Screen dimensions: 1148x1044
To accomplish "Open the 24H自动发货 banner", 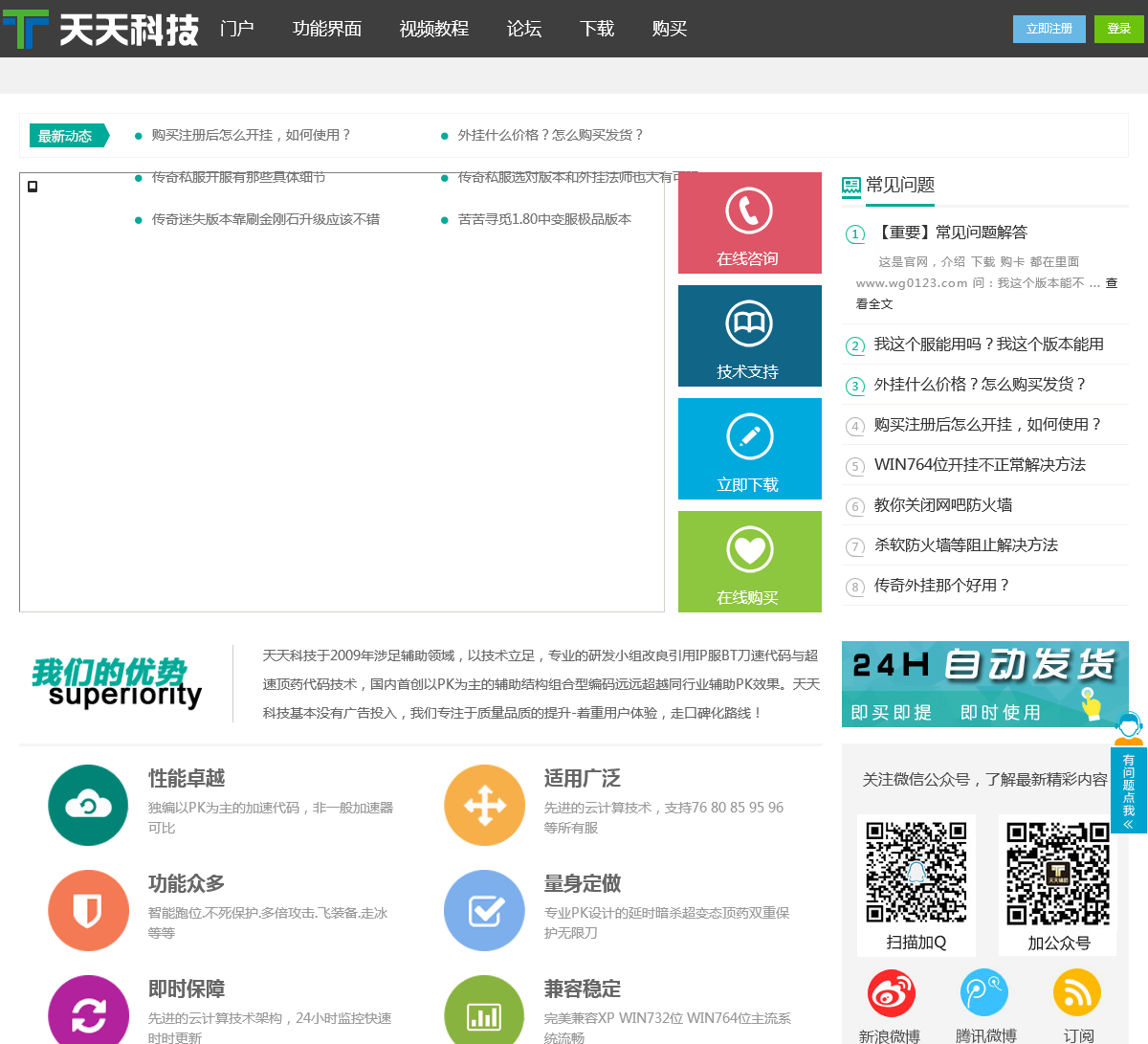I will 985,684.
